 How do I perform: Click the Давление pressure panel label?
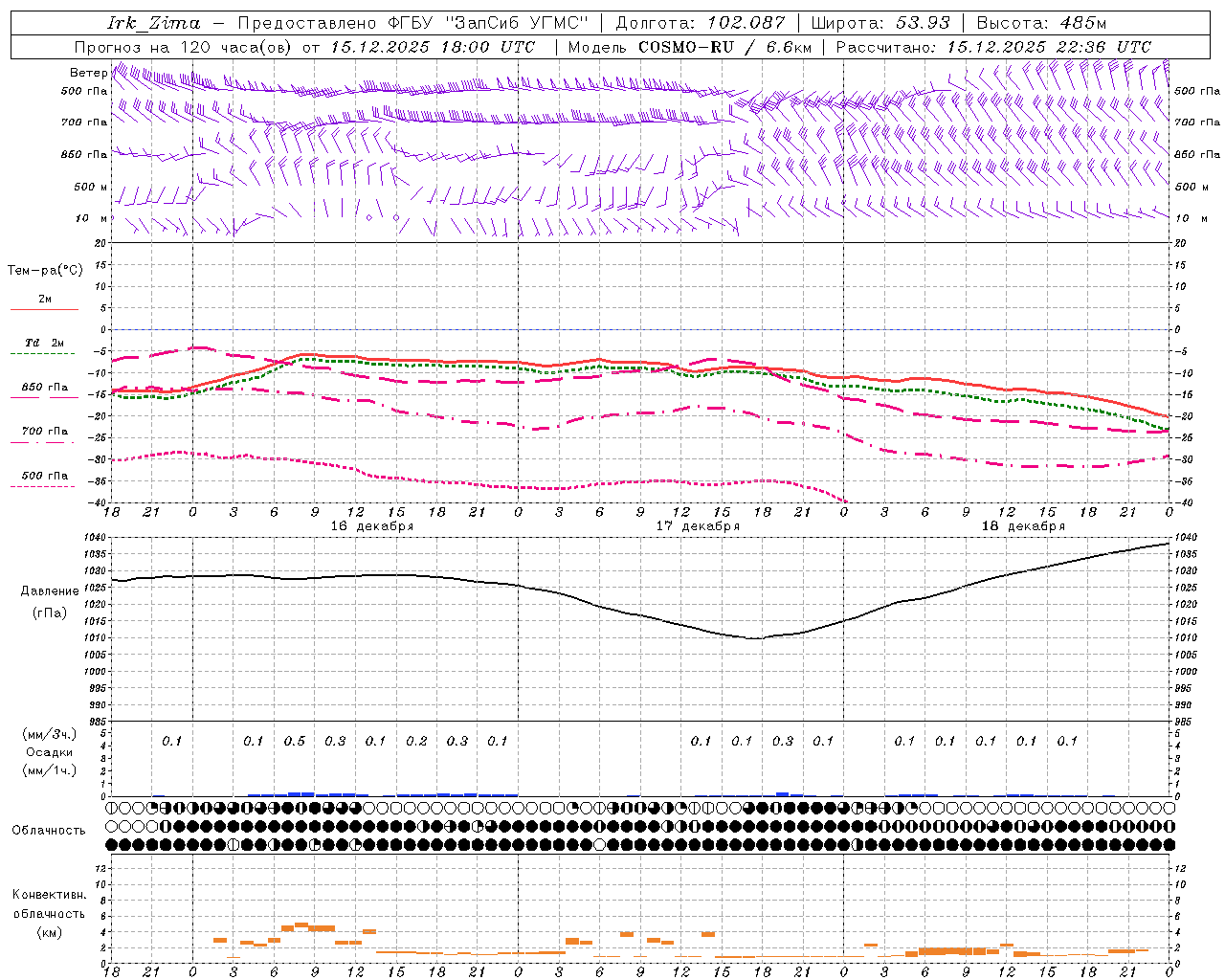coord(50,591)
